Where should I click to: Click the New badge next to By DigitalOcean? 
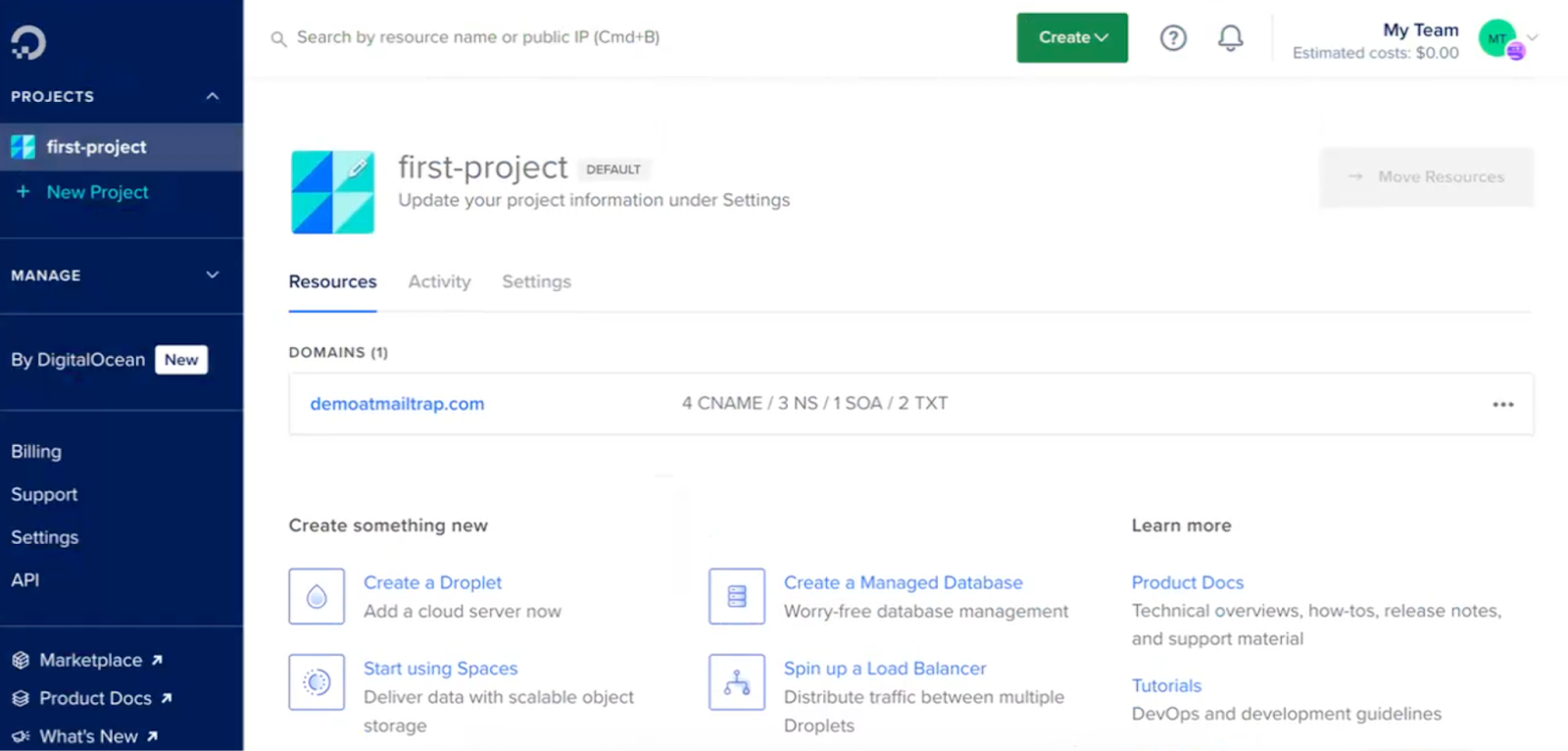pyautogui.click(x=181, y=360)
